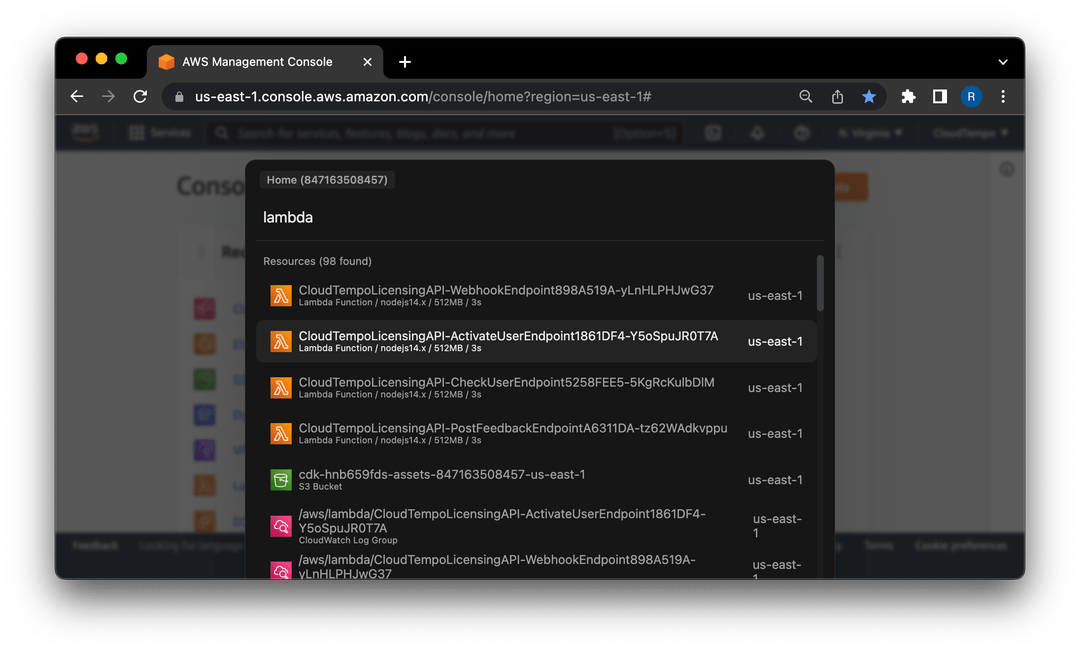Open the Services grid menu
The image size is (1080, 652).
pyautogui.click(x=160, y=133)
